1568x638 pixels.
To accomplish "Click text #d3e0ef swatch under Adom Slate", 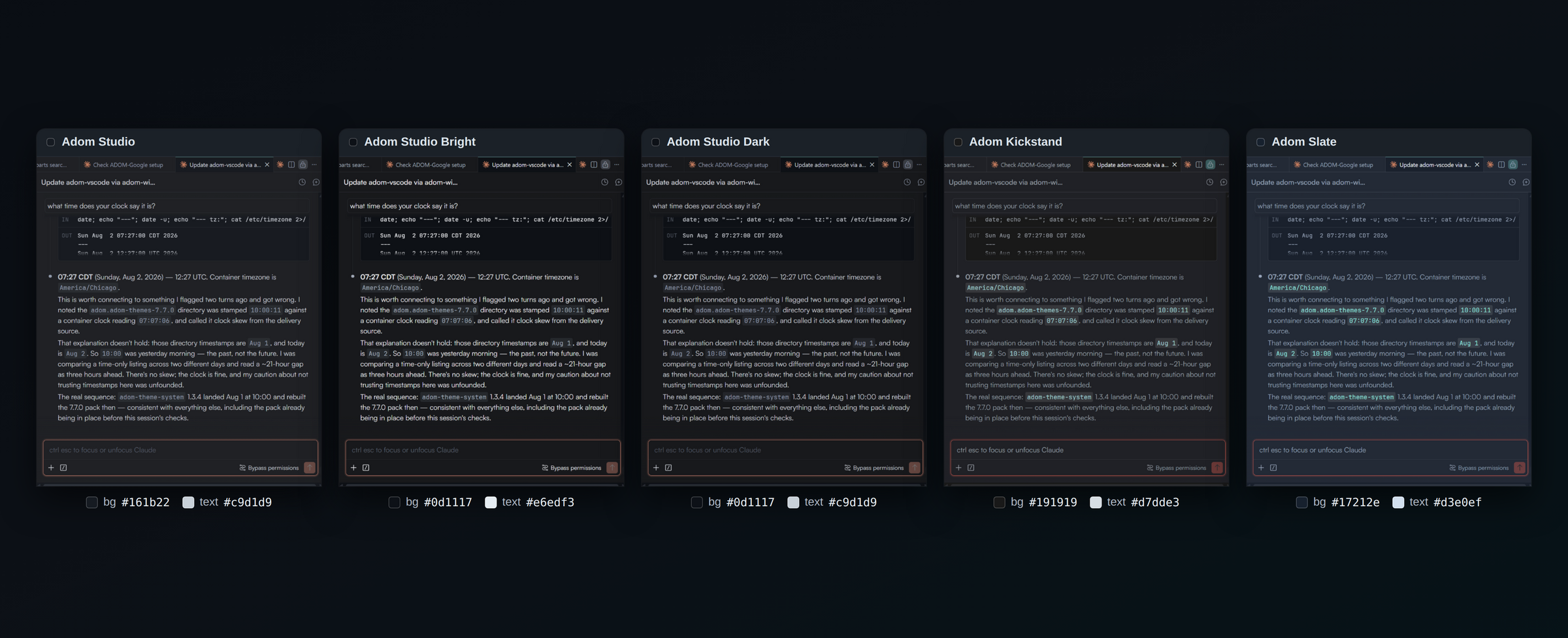I will [x=1398, y=502].
